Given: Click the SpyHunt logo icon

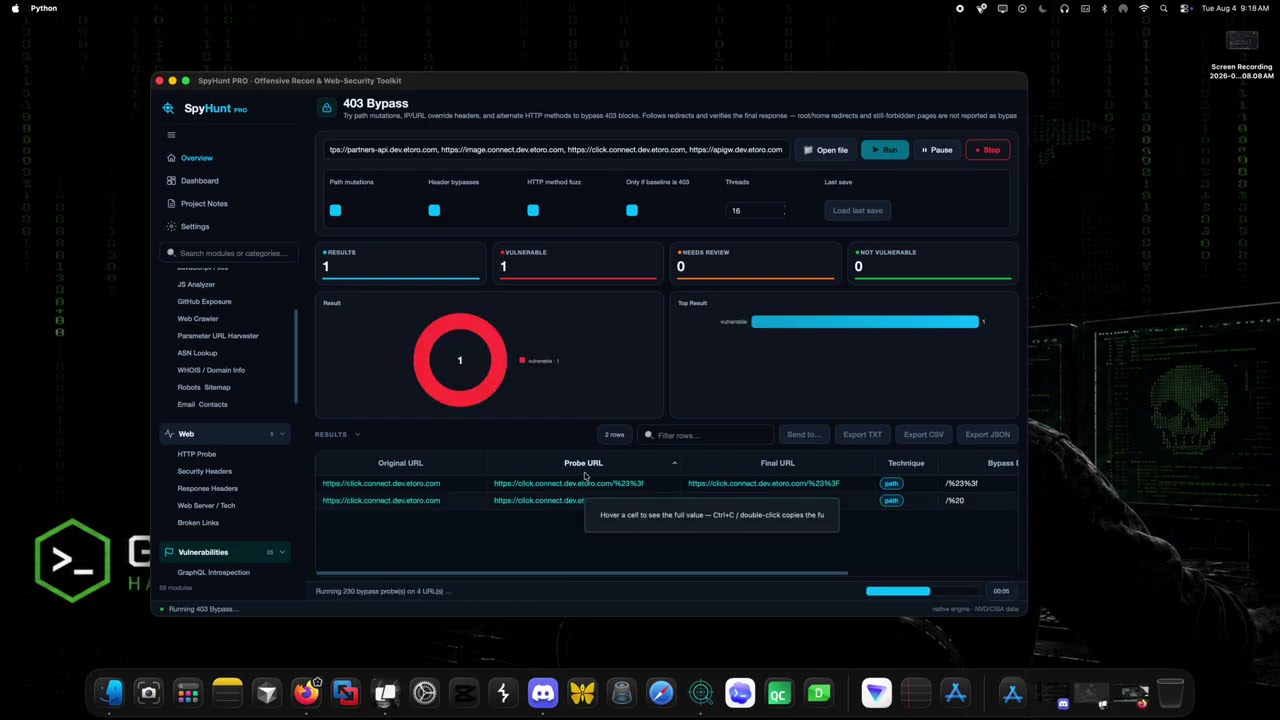Looking at the screenshot, I should click(168, 109).
